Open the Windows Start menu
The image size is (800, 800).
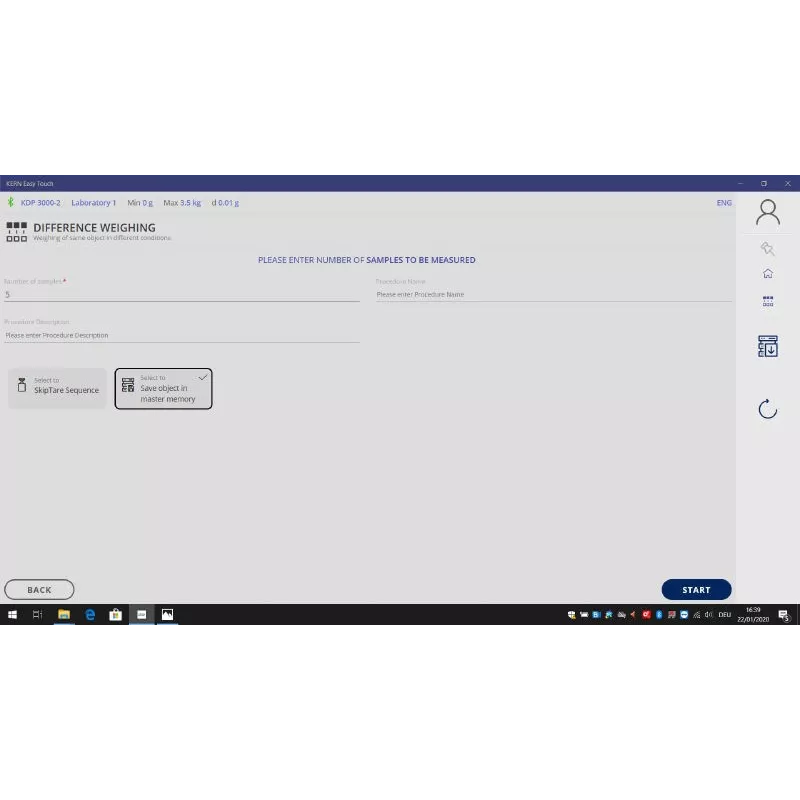13,615
